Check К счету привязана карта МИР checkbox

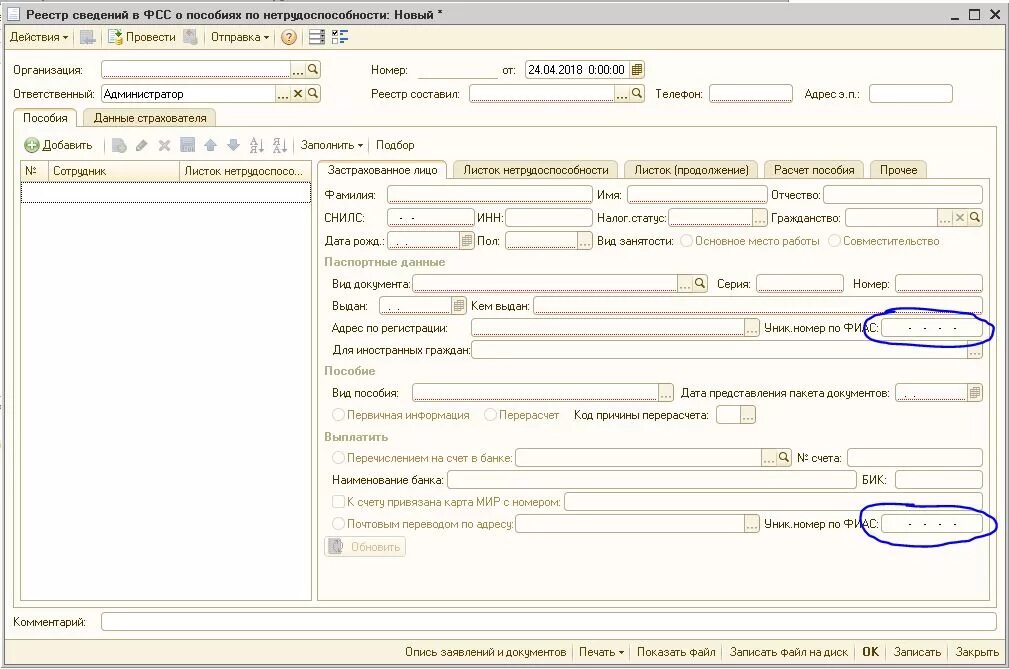[x=338, y=502]
